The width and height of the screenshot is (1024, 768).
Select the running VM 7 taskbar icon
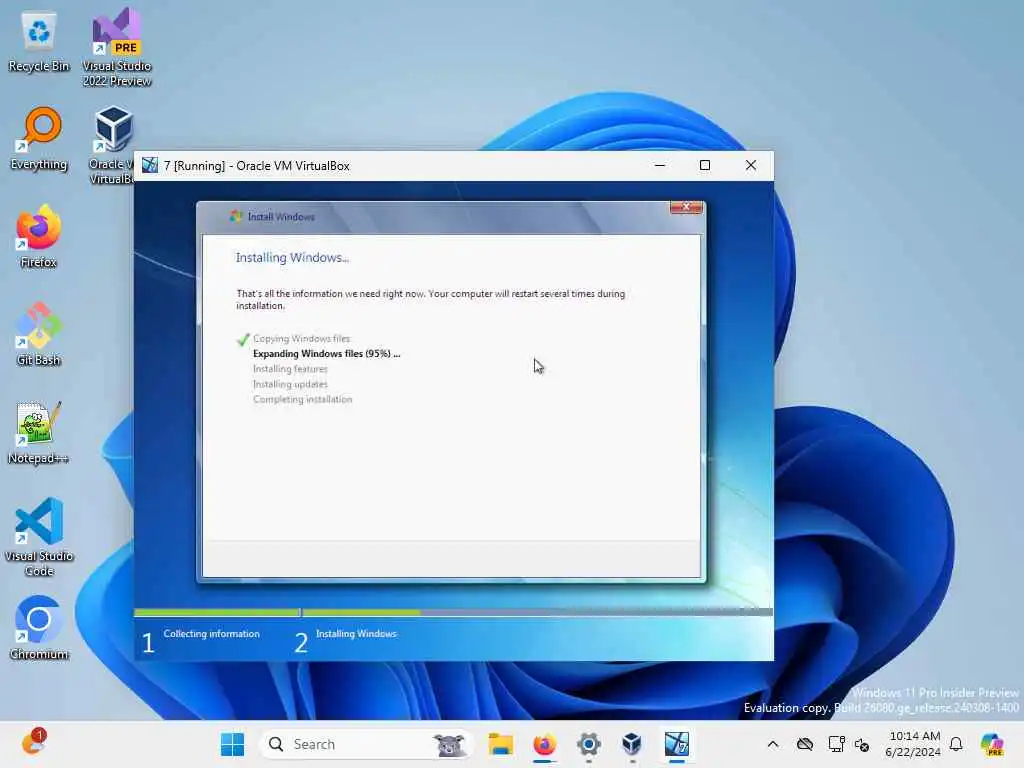(x=677, y=744)
